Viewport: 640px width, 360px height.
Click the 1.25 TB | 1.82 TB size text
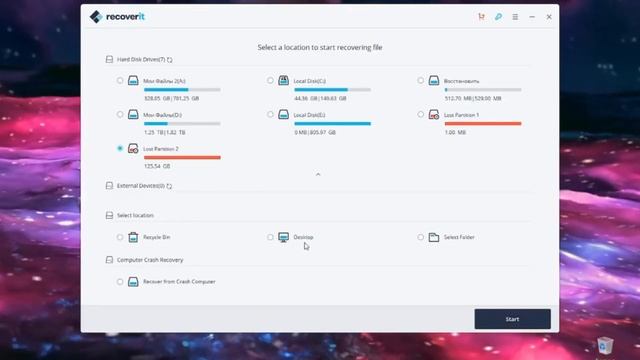164,132
